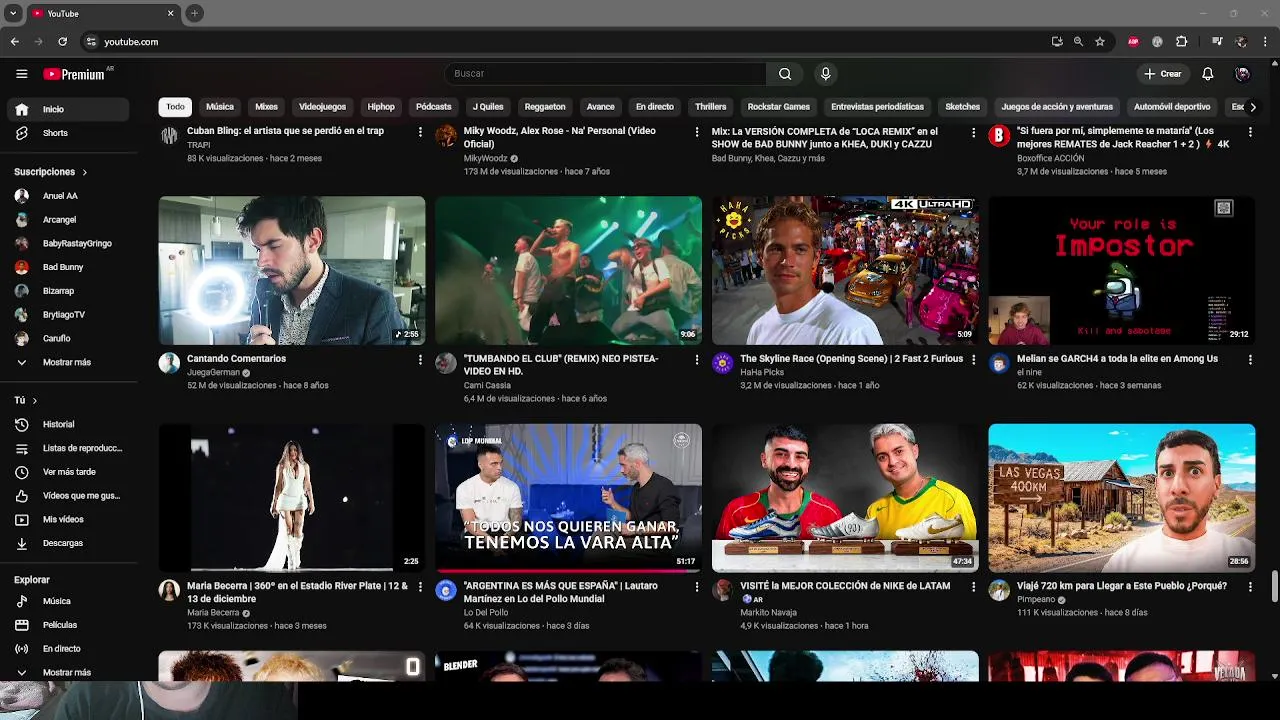
Task: Open Vídeos que me gustan
Action: coord(69,496)
